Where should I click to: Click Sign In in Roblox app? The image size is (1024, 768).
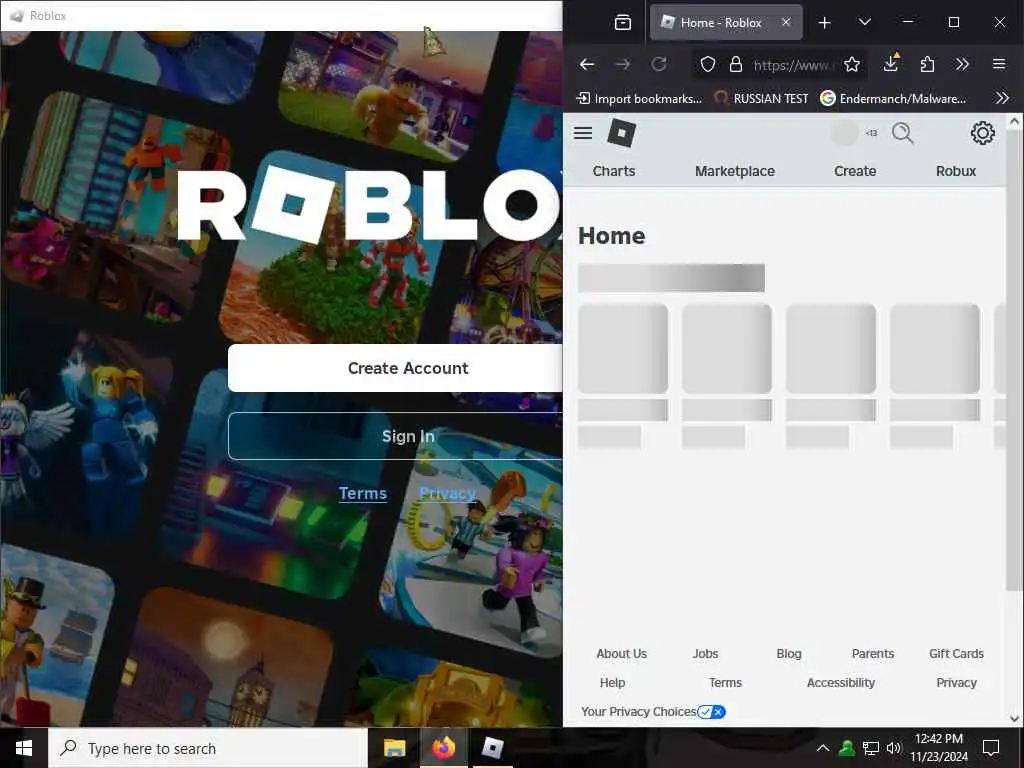[395, 436]
